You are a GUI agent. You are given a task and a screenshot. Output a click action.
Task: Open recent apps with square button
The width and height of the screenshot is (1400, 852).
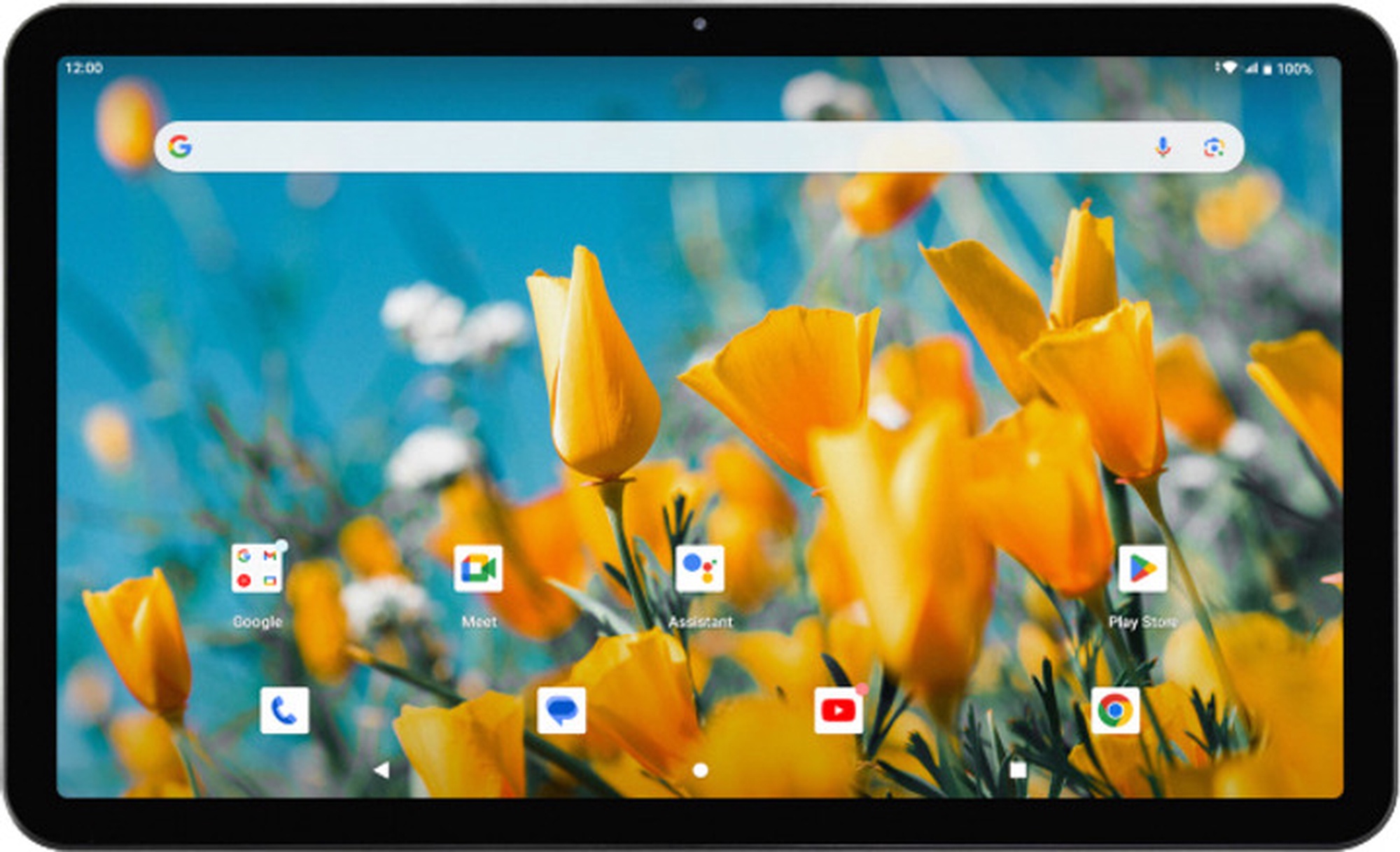click(x=1018, y=770)
